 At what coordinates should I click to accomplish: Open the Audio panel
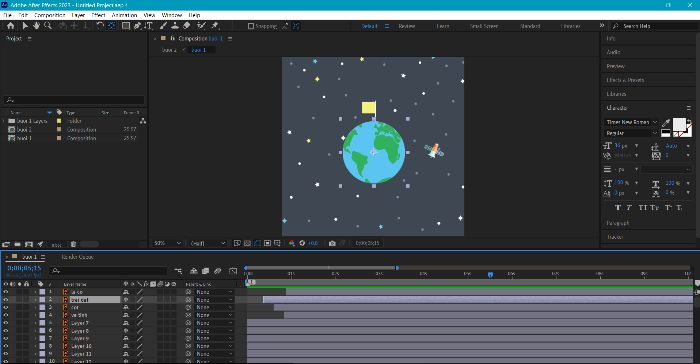[x=613, y=52]
